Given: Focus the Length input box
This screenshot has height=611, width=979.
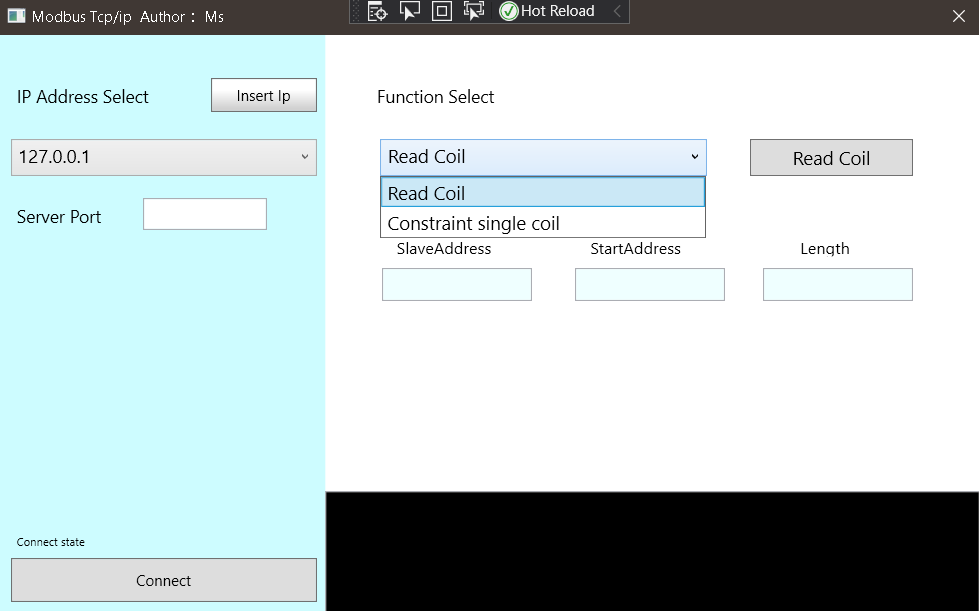Looking at the screenshot, I should 838,285.
